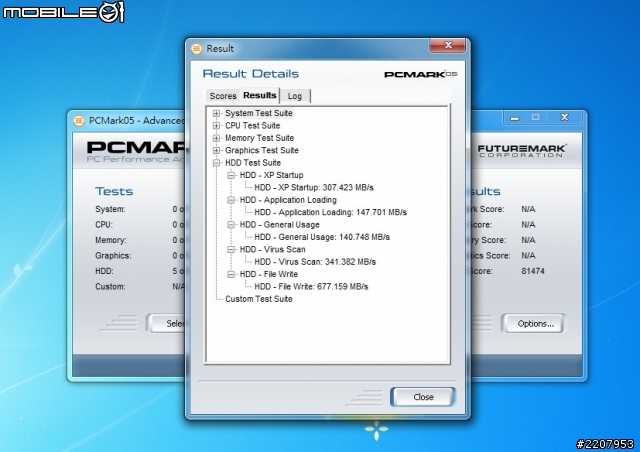640x452 pixels.
Task: Select the XP Startup: 307.423 MB/s result
Action: click(x=314, y=188)
